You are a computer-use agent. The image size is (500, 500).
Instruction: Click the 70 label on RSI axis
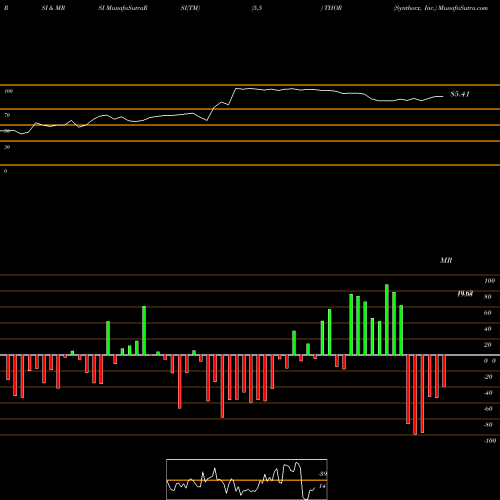pos(7,115)
